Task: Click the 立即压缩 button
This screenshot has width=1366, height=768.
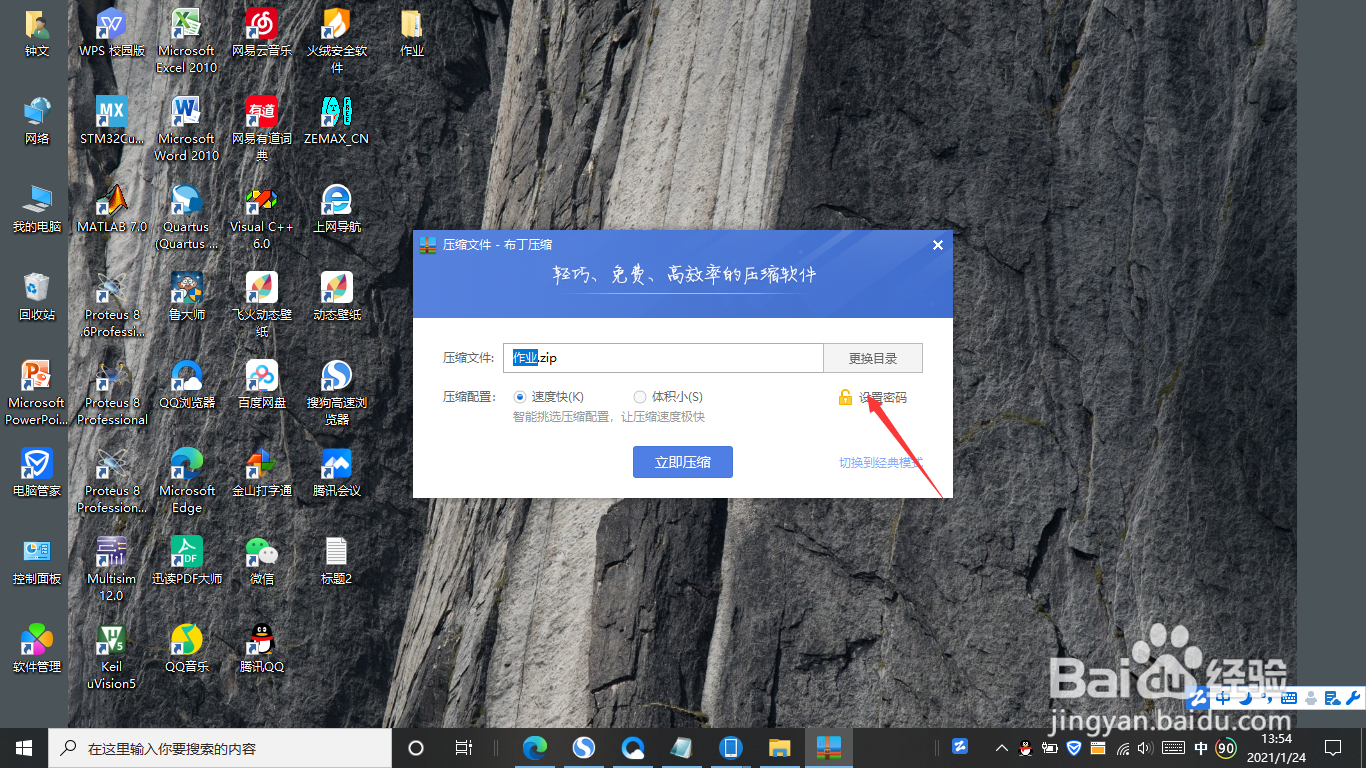Action: pos(683,462)
